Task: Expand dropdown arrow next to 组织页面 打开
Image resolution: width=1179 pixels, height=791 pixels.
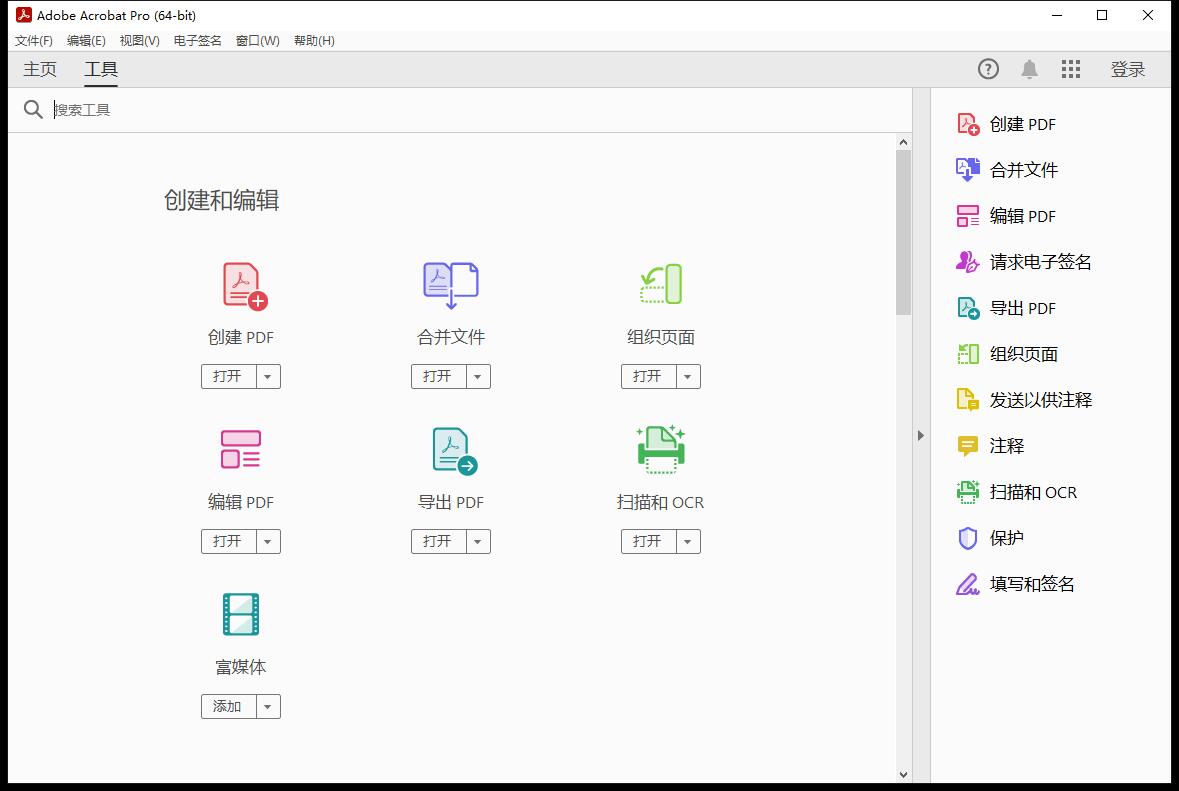Action: pos(687,377)
